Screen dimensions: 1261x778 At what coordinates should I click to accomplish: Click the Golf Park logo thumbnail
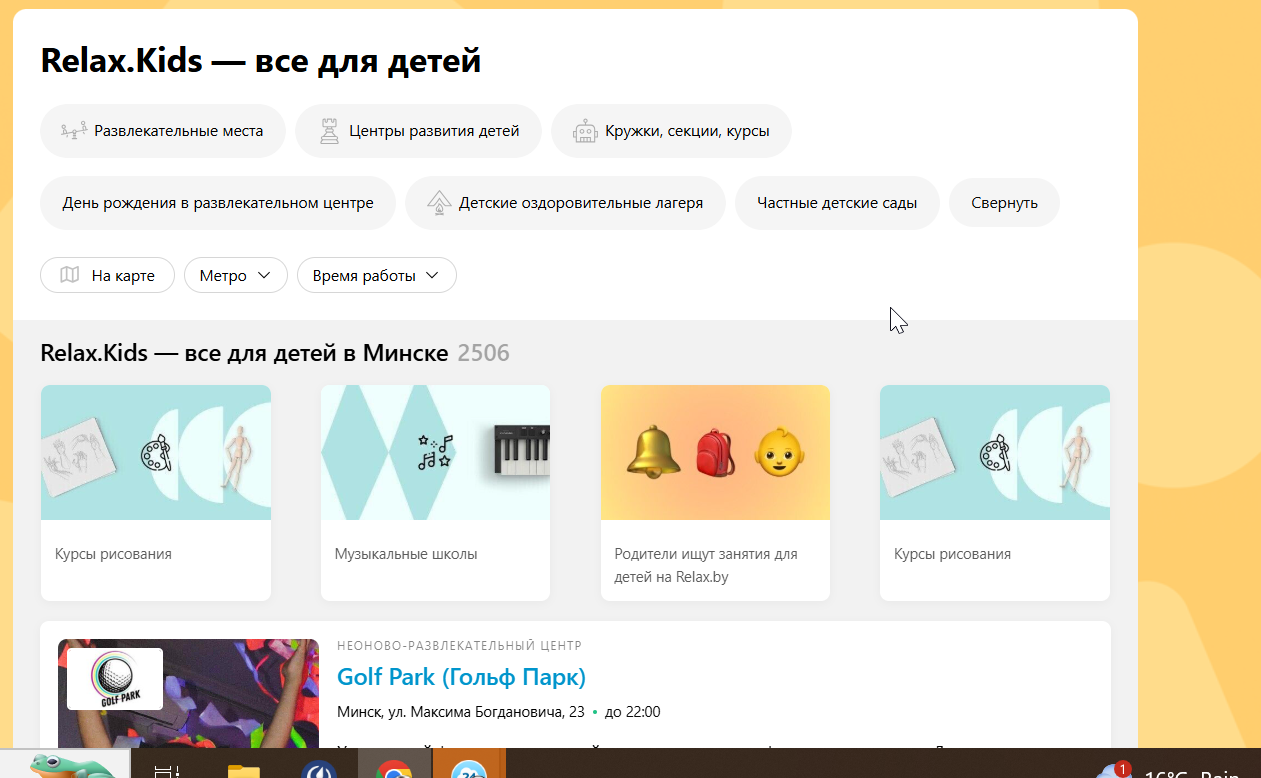pyautogui.click(x=115, y=679)
